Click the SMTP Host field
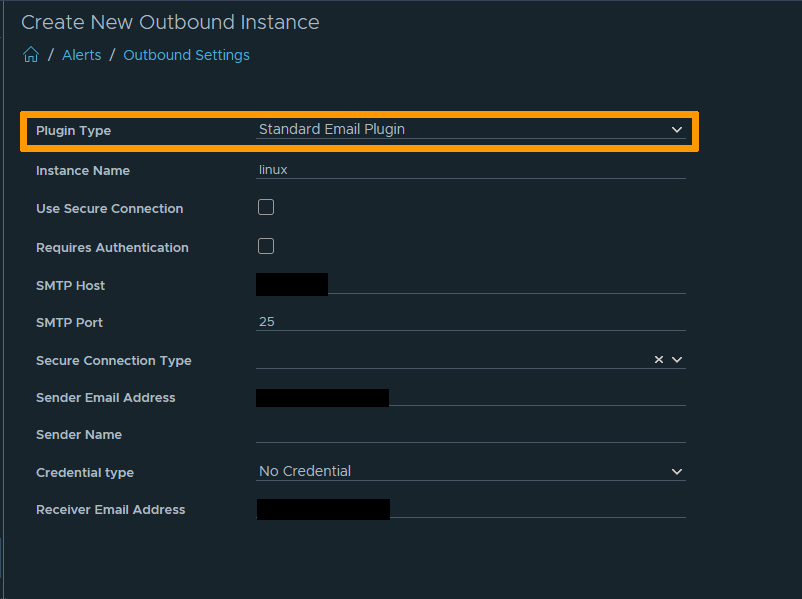The height and width of the screenshot is (599, 802). pyautogui.click(x=470, y=284)
